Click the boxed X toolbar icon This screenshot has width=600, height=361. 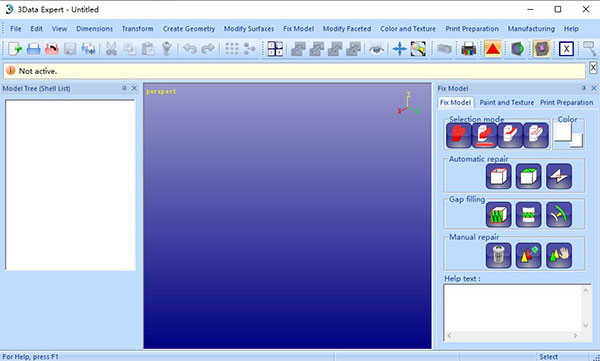point(566,49)
